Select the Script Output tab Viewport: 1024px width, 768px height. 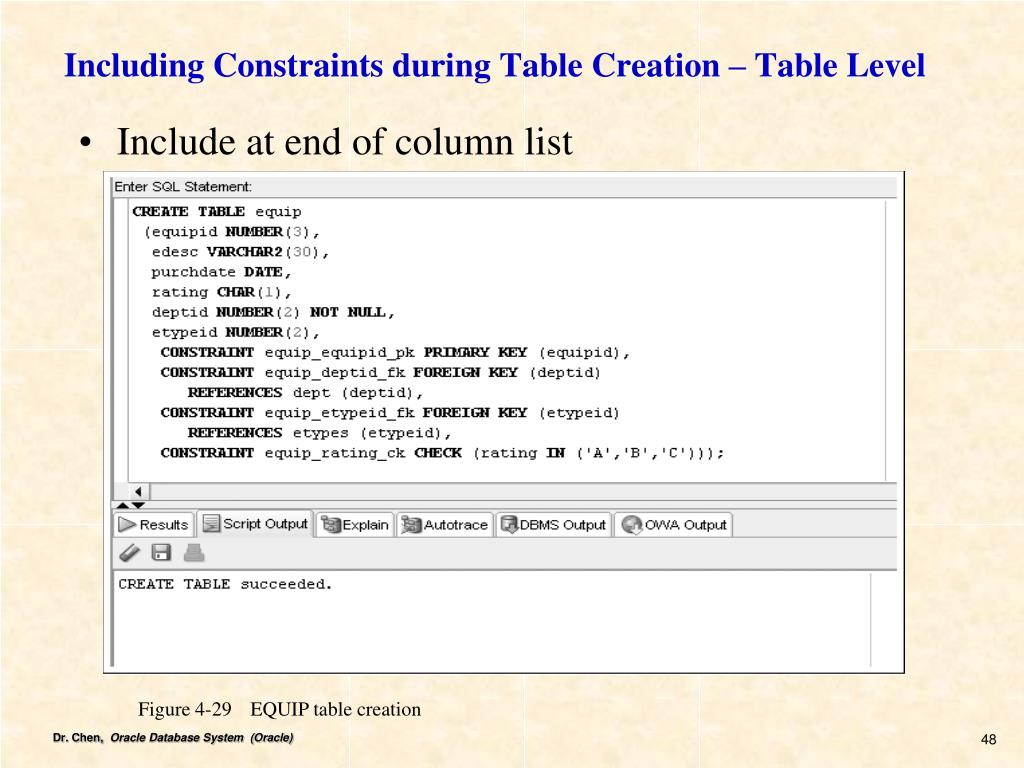[x=255, y=524]
